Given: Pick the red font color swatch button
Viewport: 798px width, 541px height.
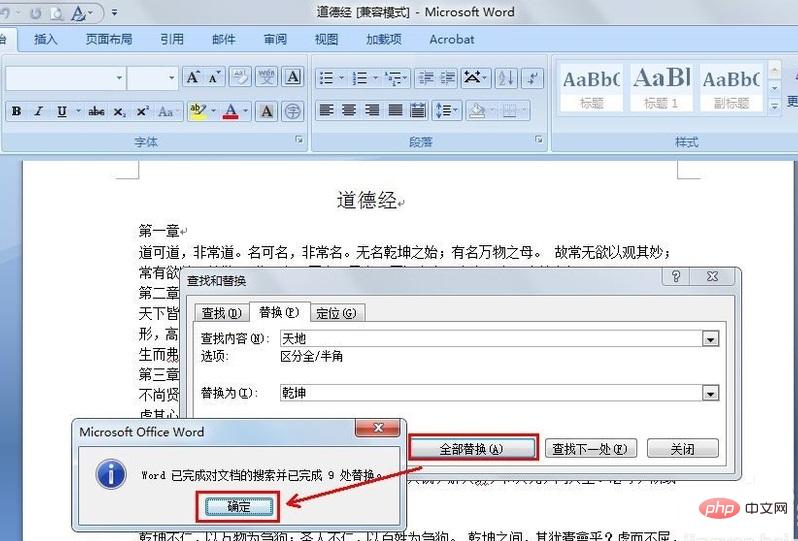Looking at the screenshot, I should pos(231,112).
